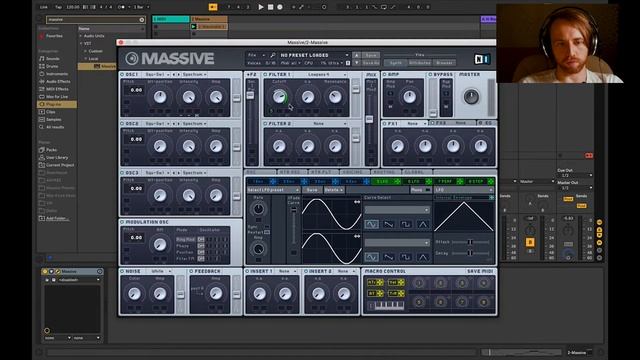Open the Global center page tab
This screenshot has height=360, width=640.
(417, 172)
